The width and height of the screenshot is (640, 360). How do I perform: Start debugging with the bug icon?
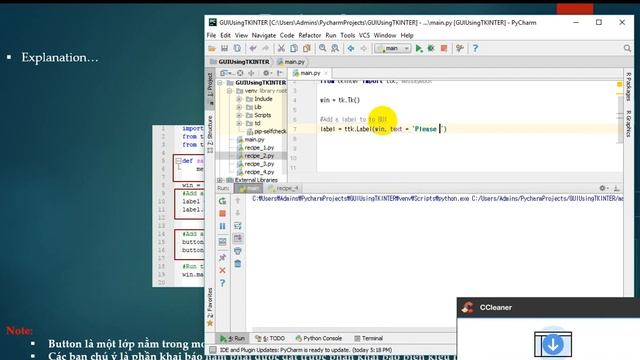click(x=431, y=49)
